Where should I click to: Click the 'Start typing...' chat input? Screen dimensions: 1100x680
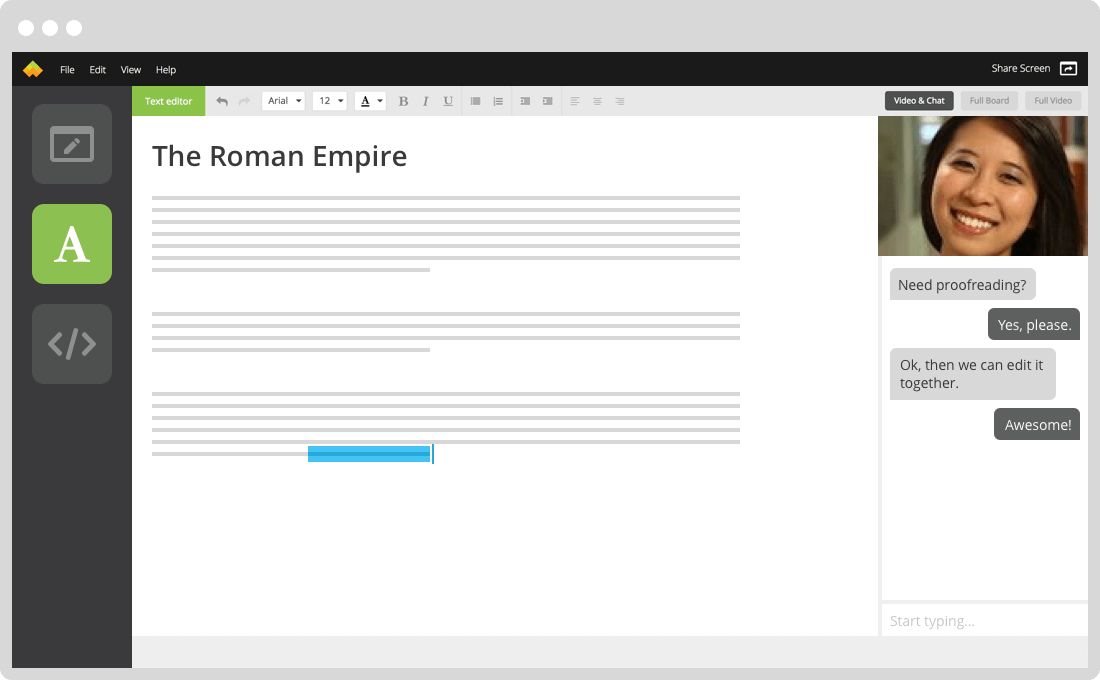pyautogui.click(x=984, y=621)
